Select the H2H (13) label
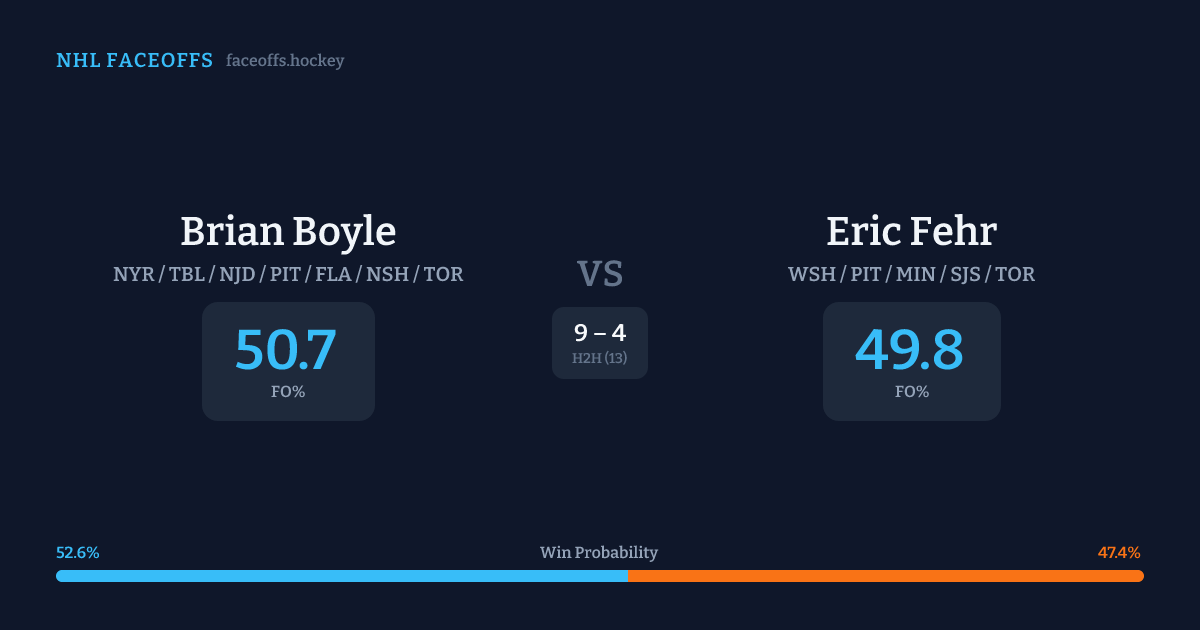Image resolution: width=1200 pixels, height=630 pixels. [x=600, y=358]
